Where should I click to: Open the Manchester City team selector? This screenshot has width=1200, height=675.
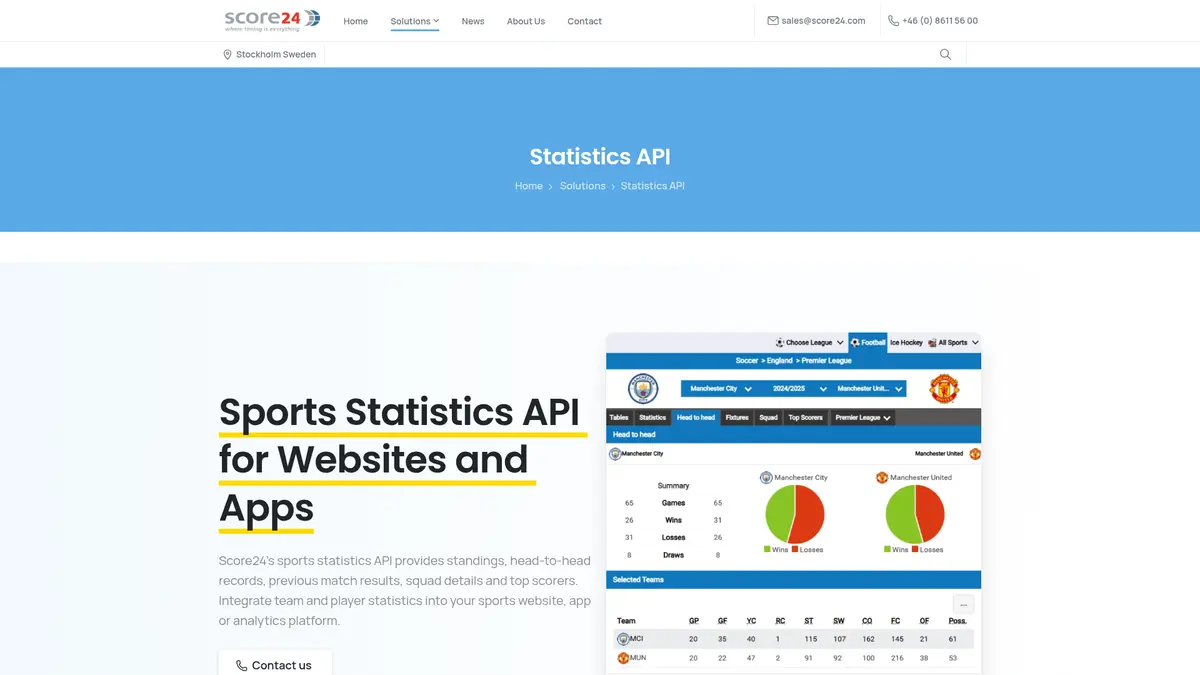click(720, 388)
